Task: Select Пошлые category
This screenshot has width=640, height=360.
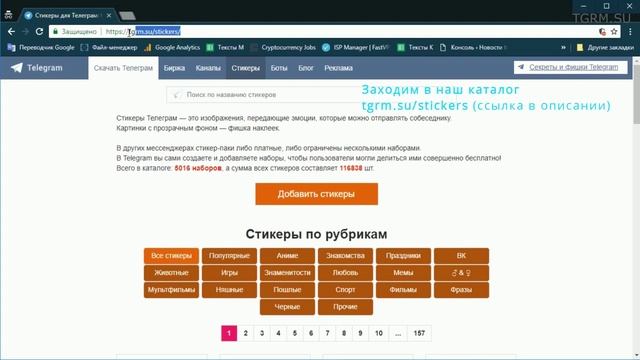Action: (x=287, y=290)
